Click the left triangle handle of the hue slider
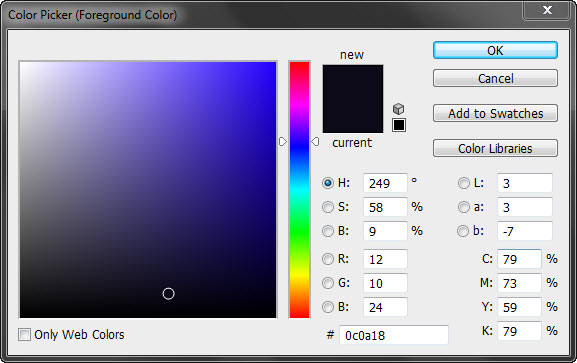Viewport: 577px width, 363px height. [x=283, y=142]
